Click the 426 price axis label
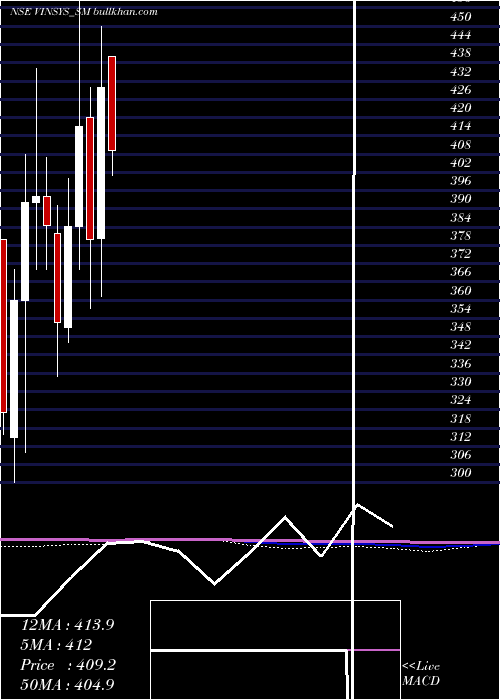 pyautogui.click(x=461, y=90)
